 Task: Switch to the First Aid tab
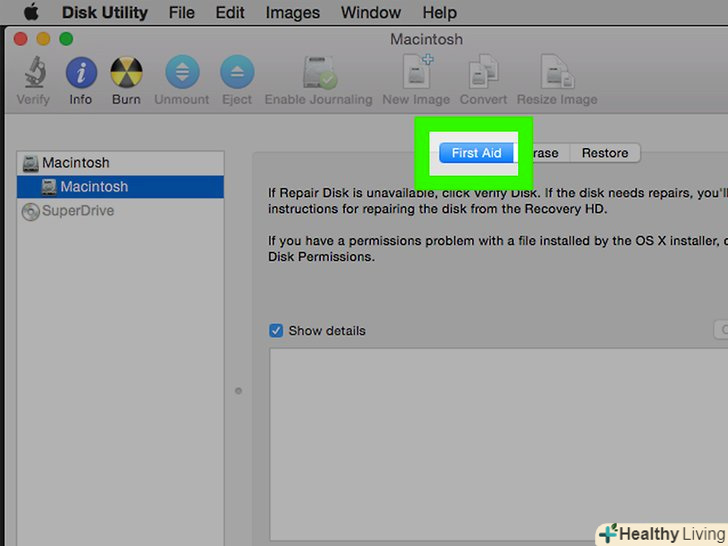pyautogui.click(x=476, y=153)
